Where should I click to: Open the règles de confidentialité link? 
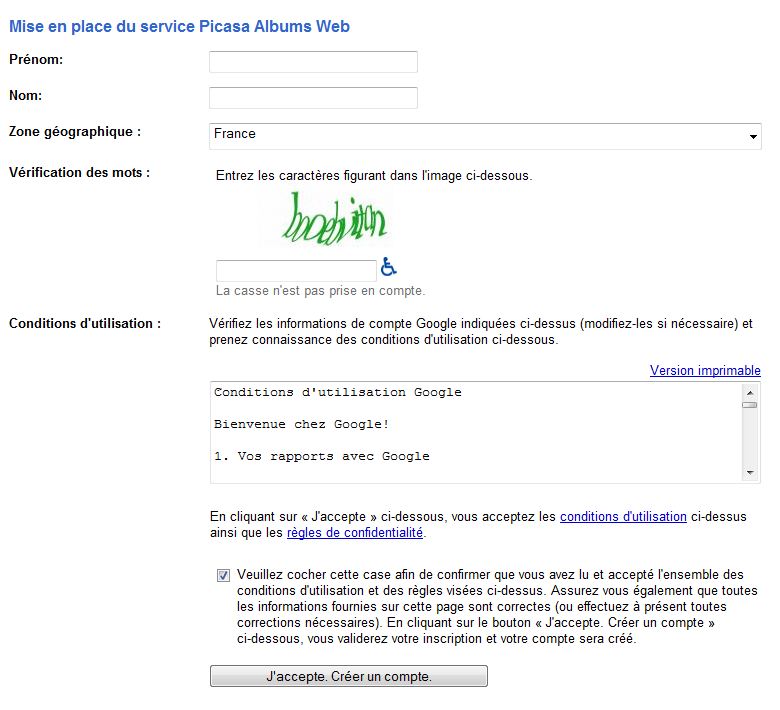coord(355,532)
